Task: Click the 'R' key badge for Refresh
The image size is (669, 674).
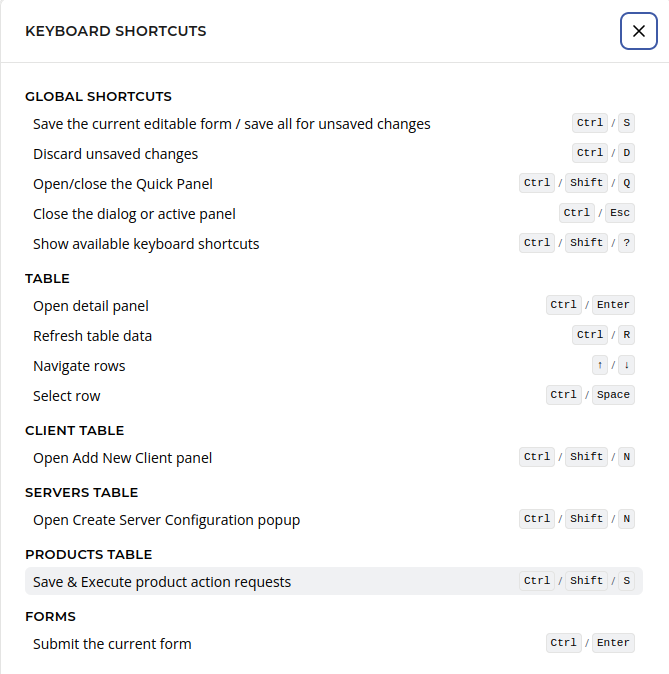Action: click(x=626, y=335)
